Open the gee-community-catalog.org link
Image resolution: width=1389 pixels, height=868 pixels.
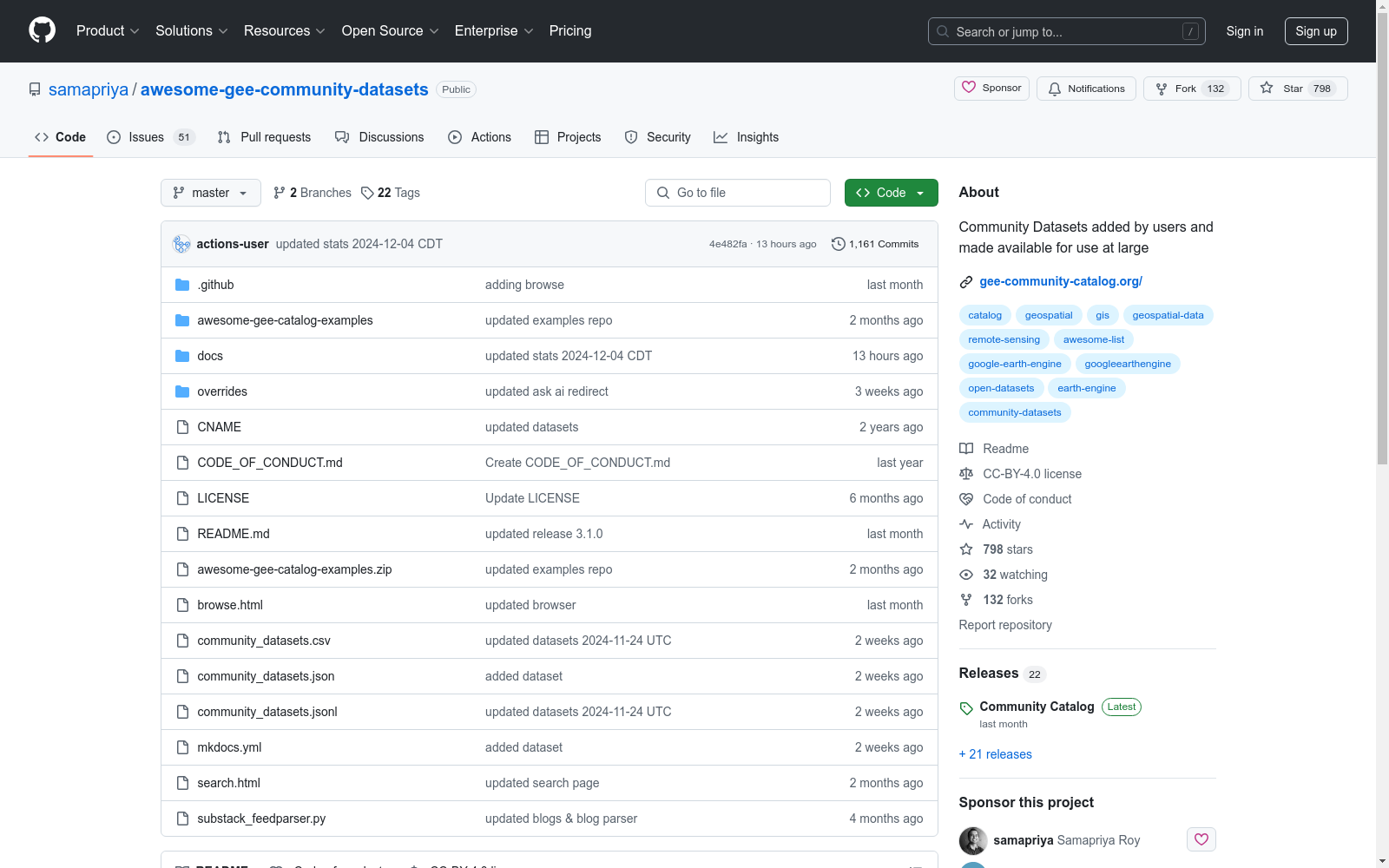(1061, 281)
